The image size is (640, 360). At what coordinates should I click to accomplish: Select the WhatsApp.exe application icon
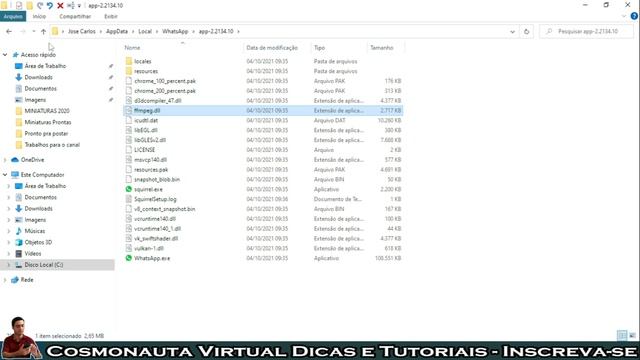[x=129, y=258]
